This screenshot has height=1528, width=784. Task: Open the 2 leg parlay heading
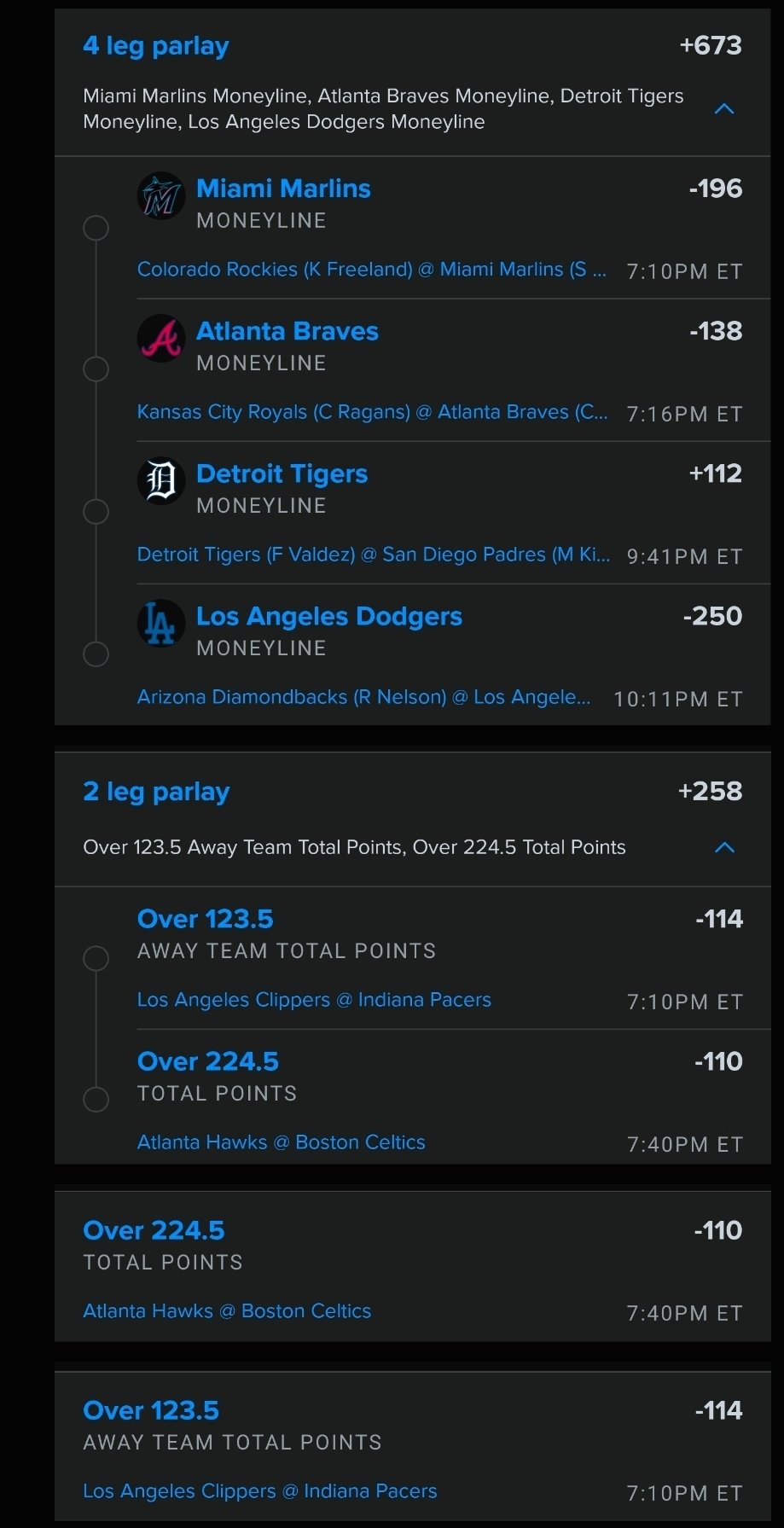click(156, 792)
